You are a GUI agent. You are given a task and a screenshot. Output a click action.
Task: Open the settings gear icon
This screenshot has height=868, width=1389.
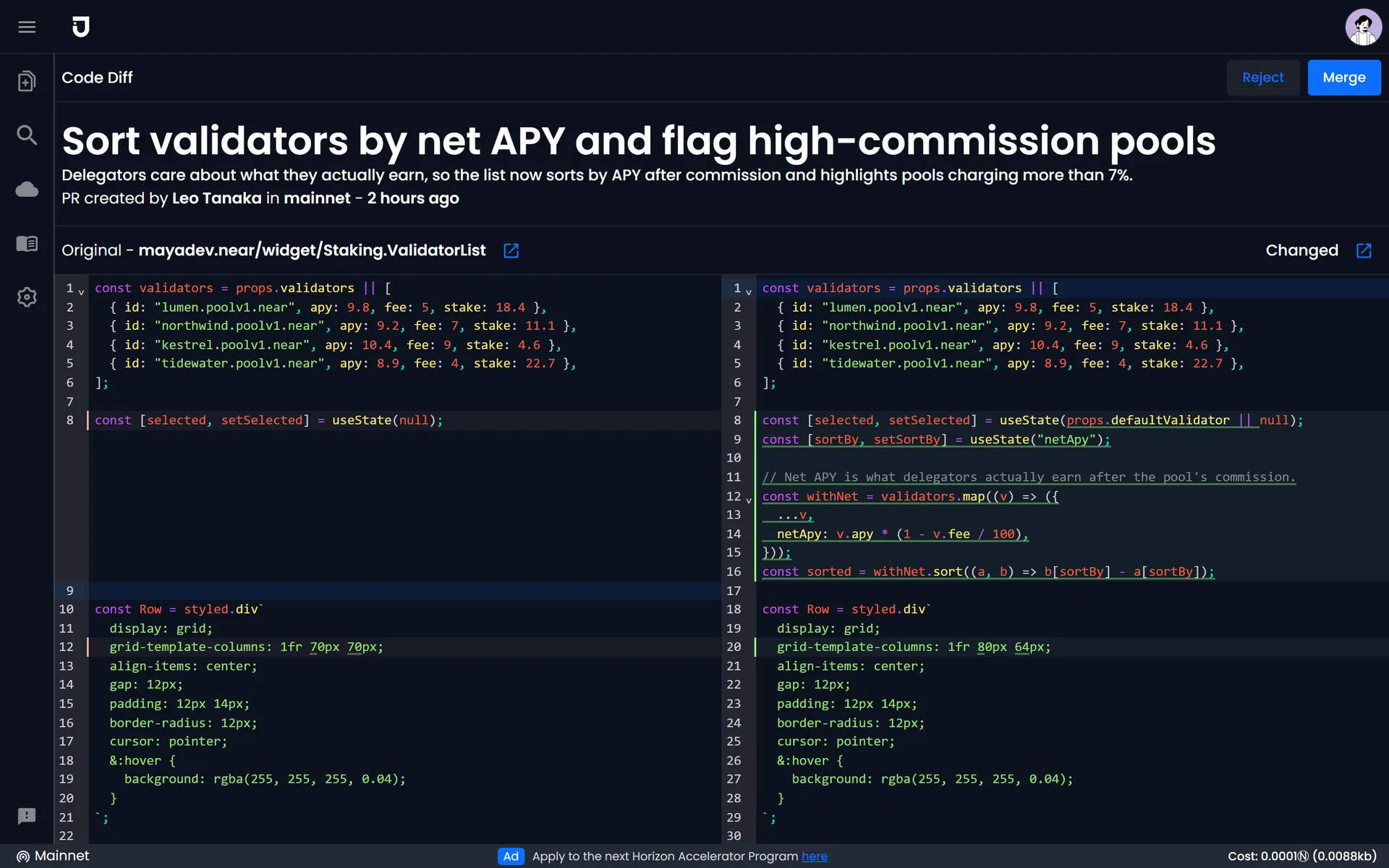coord(27,297)
